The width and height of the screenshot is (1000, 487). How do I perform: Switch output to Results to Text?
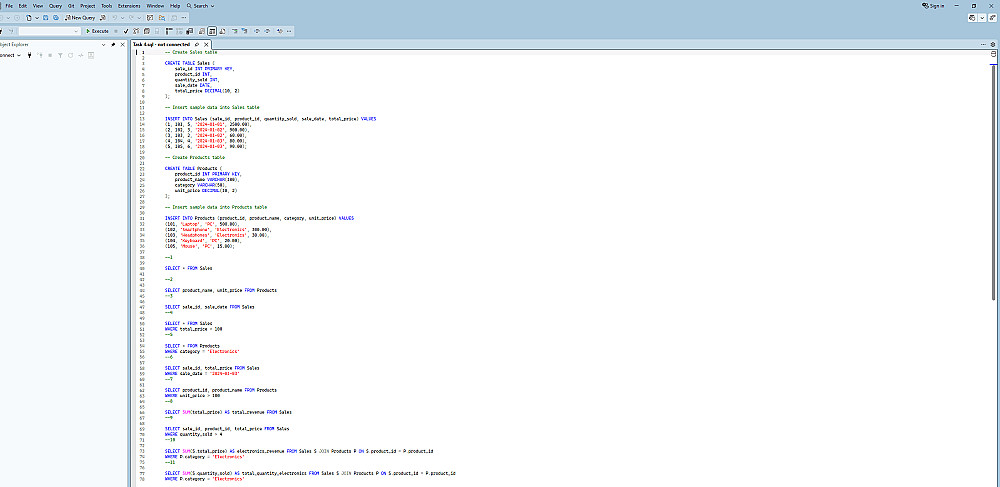click(x=202, y=31)
